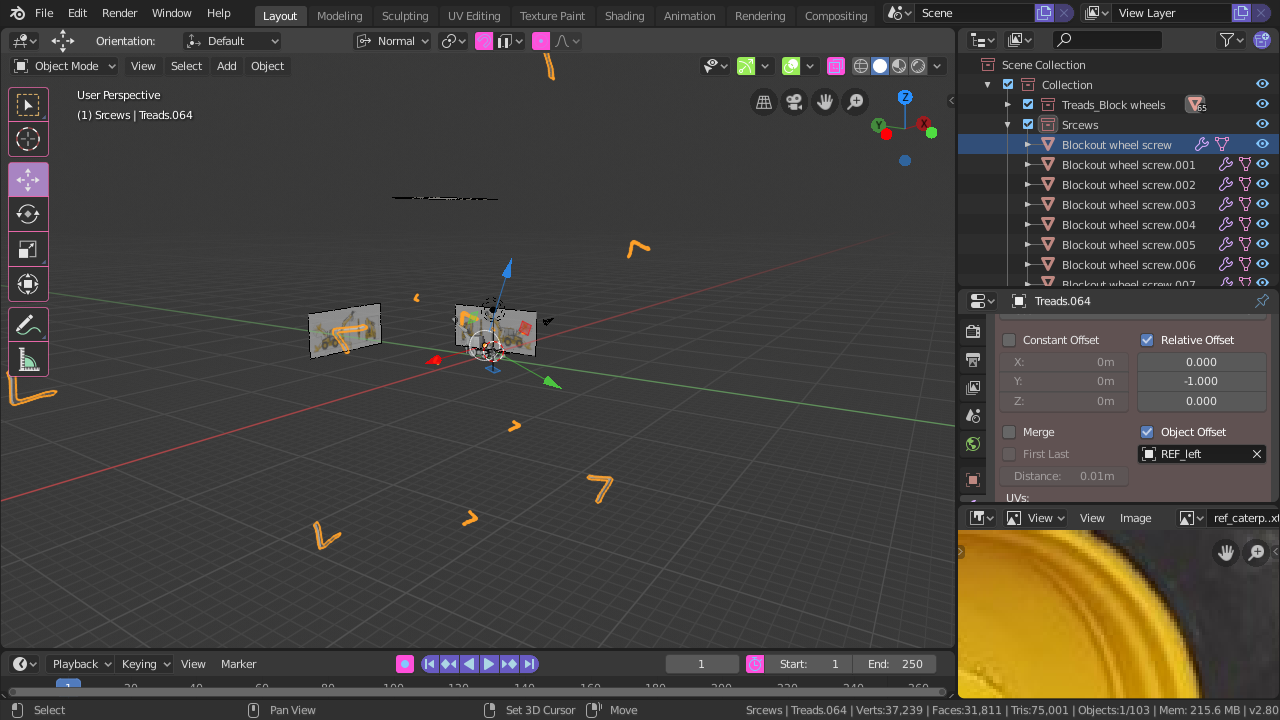Open the Orientation Default dropdown
Screen dimensions: 1280x720
click(232, 41)
